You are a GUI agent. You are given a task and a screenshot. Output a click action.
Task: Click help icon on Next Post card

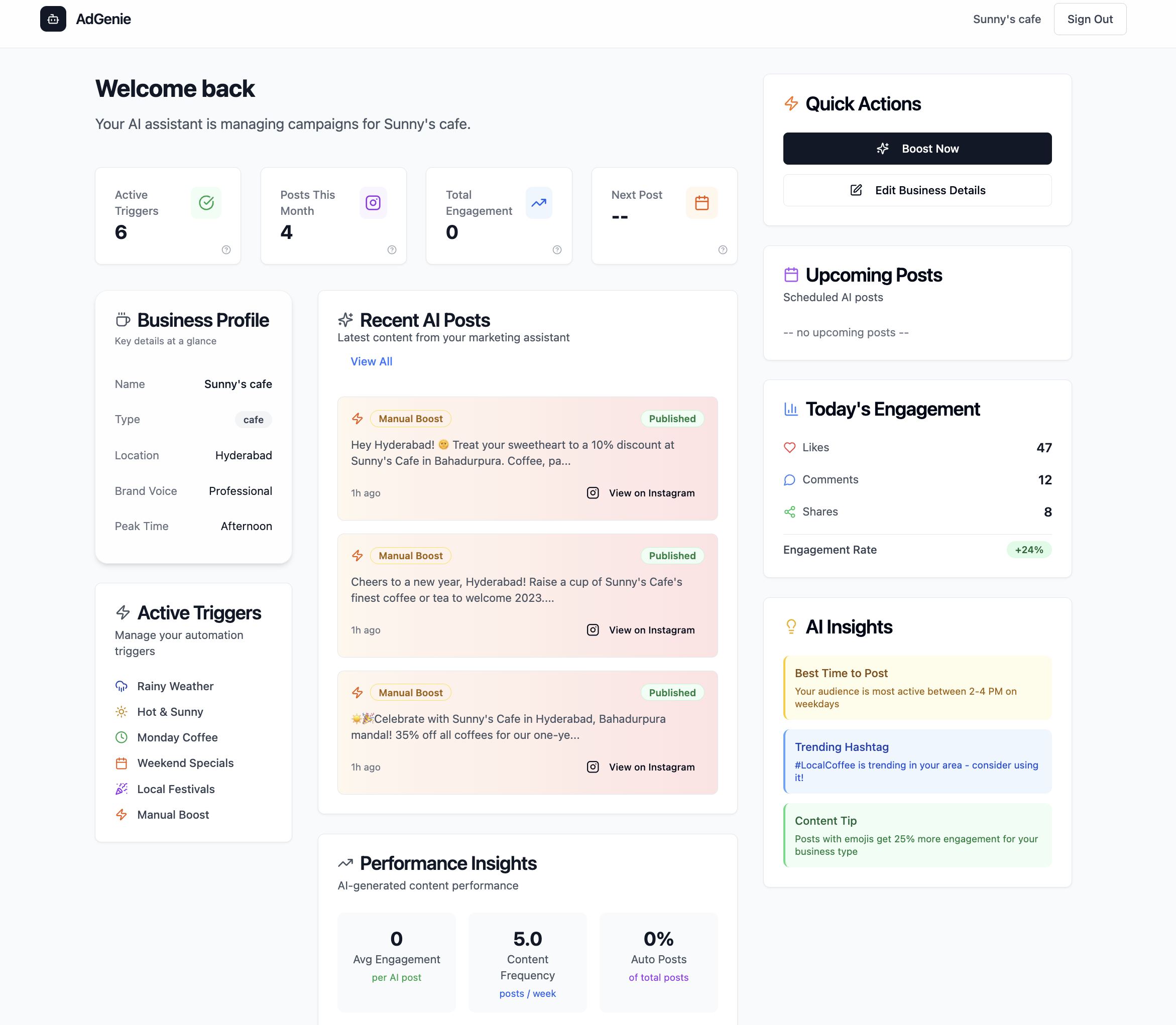tap(722, 249)
